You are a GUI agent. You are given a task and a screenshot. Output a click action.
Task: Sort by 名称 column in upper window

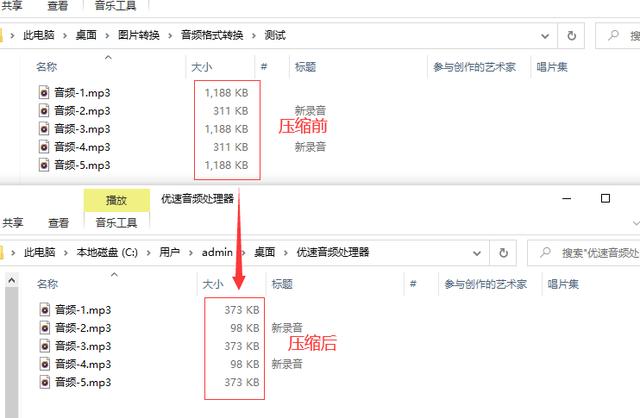click(47, 67)
